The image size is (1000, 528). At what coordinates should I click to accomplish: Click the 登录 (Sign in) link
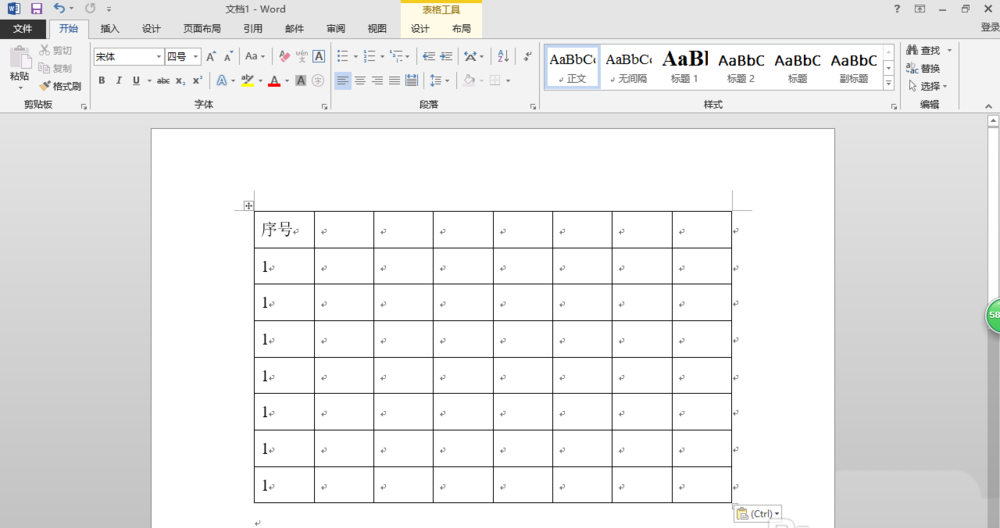(989, 29)
